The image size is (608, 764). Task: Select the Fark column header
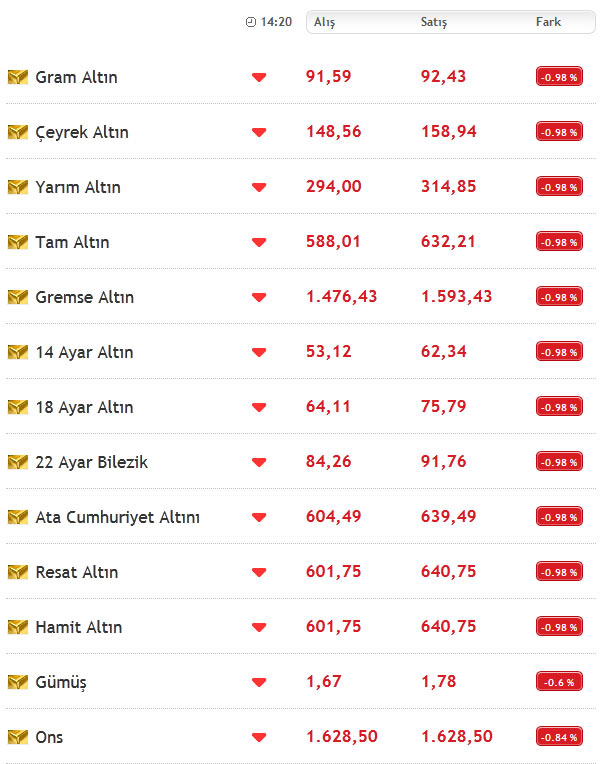(548, 22)
